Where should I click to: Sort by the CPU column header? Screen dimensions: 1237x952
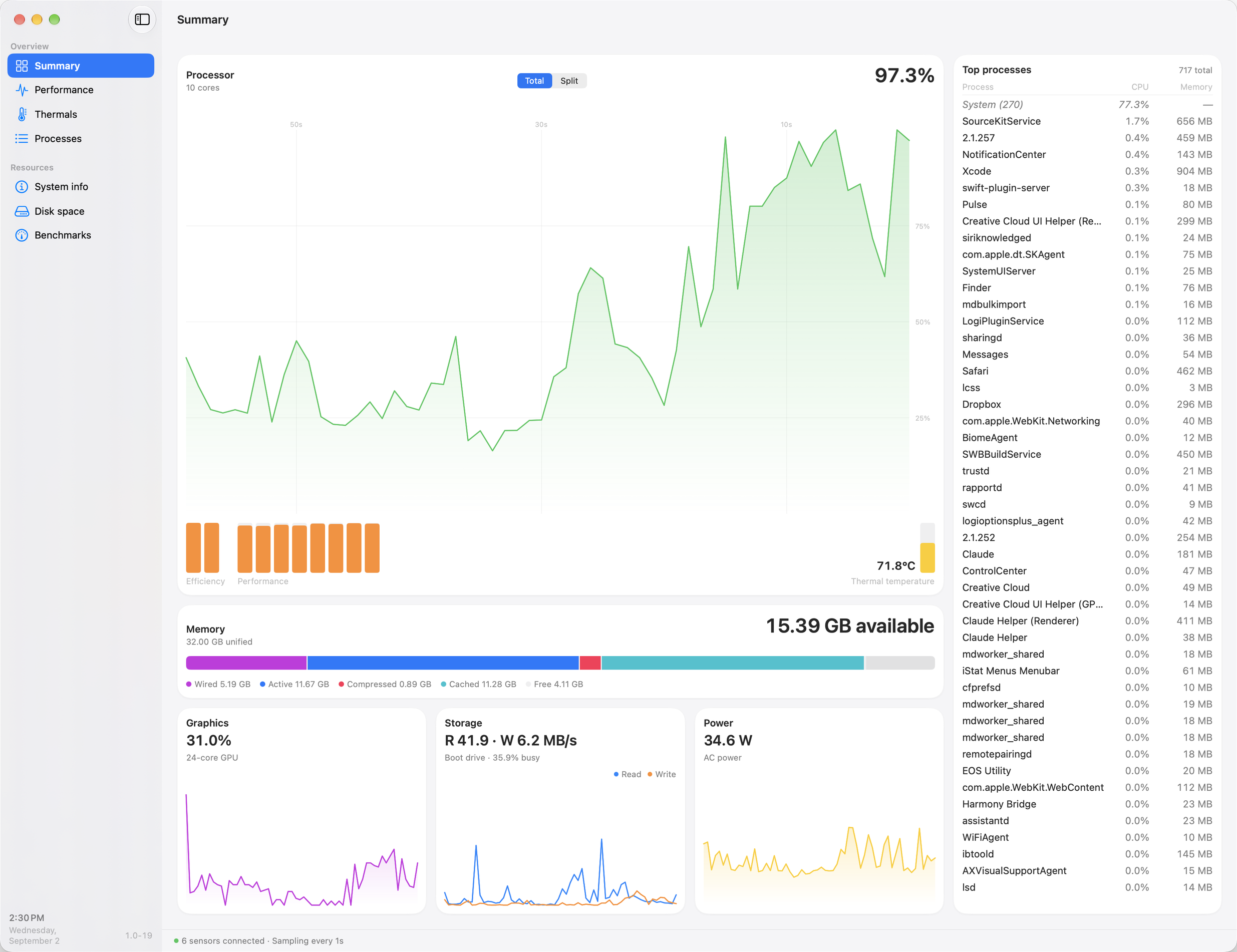point(1139,87)
